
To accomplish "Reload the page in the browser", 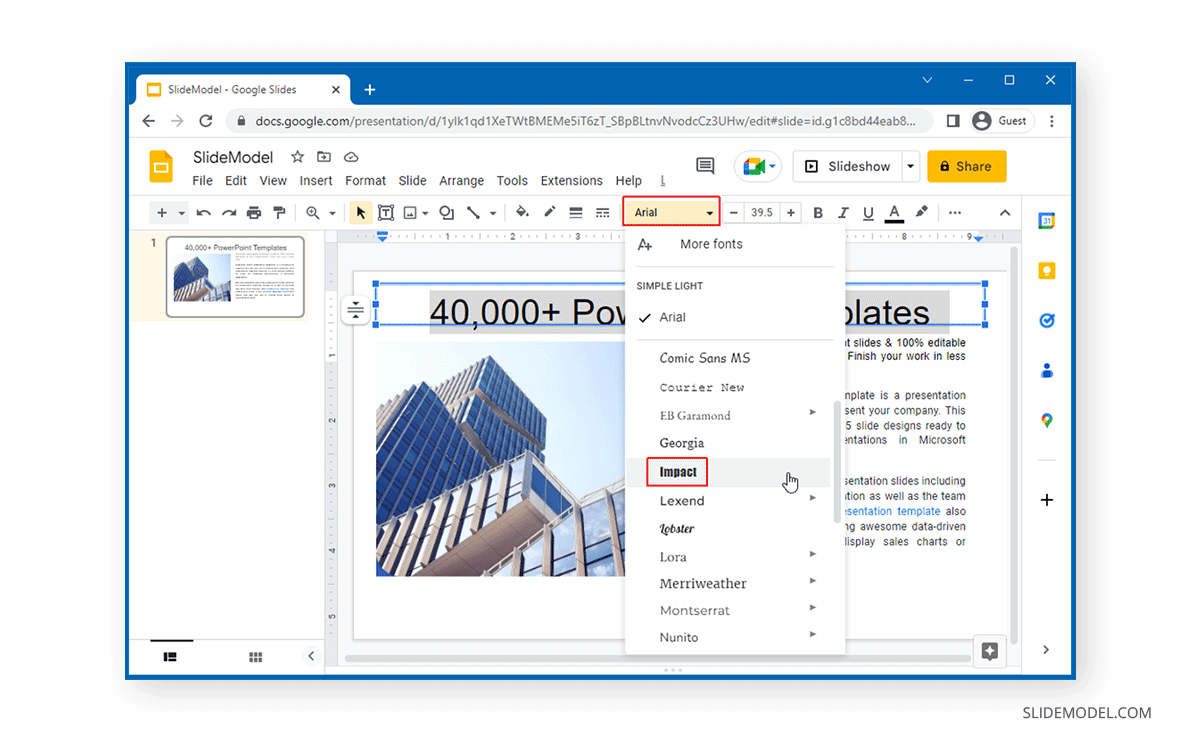I will pyautogui.click(x=206, y=121).
